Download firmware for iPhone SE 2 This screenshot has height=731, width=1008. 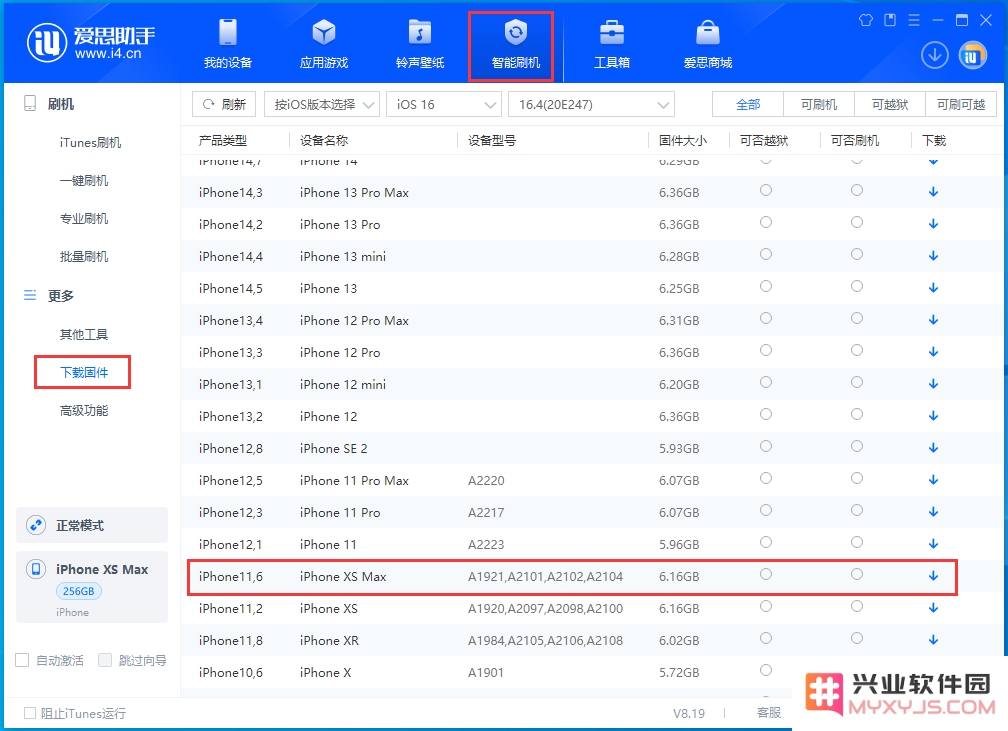tap(933, 448)
